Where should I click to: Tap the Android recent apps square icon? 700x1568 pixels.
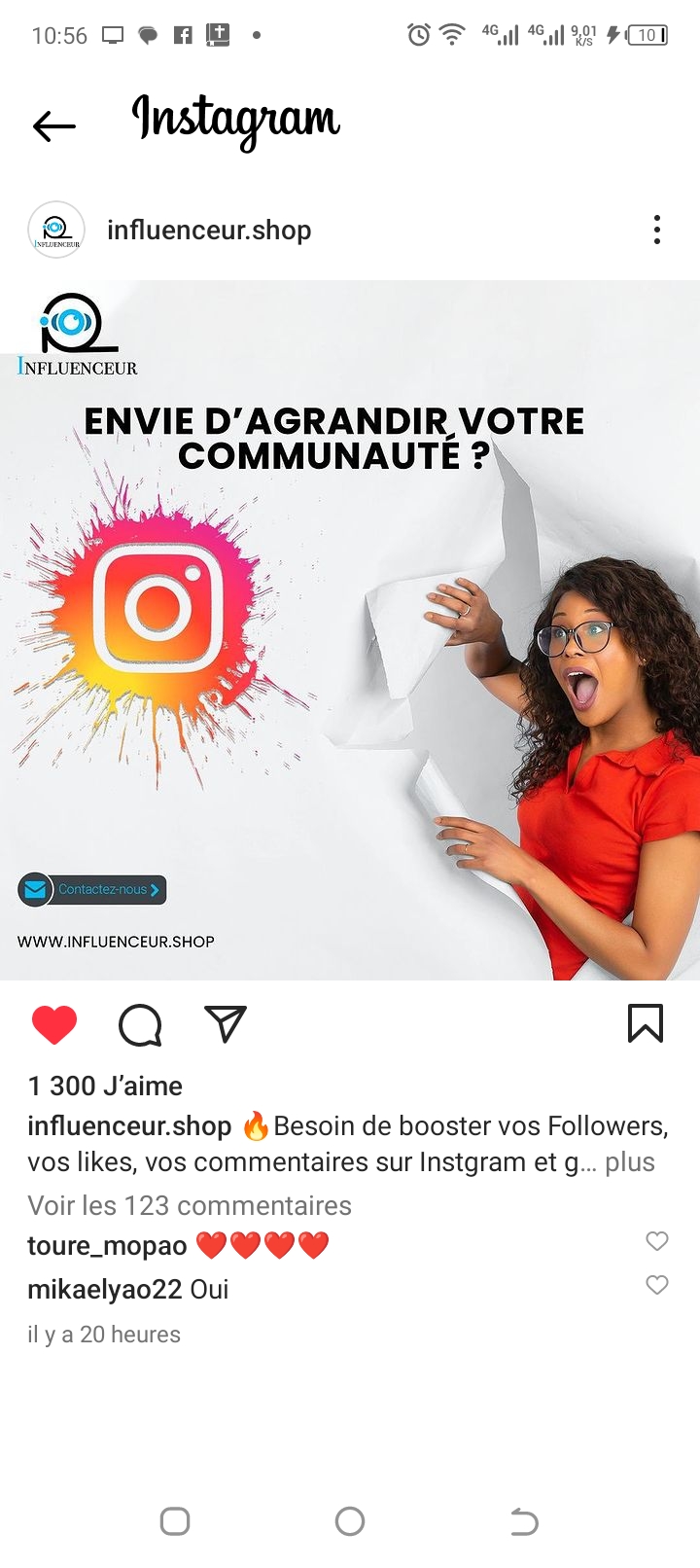(175, 1521)
